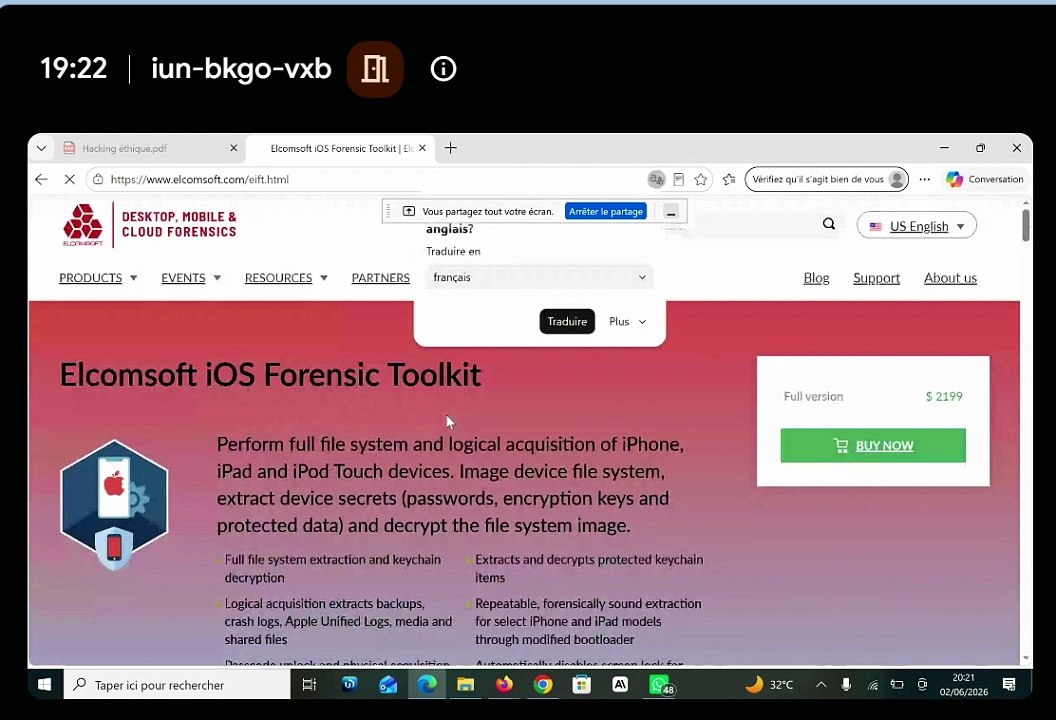Click the site info icon before the URL
The height and width of the screenshot is (720, 1056).
click(x=98, y=179)
